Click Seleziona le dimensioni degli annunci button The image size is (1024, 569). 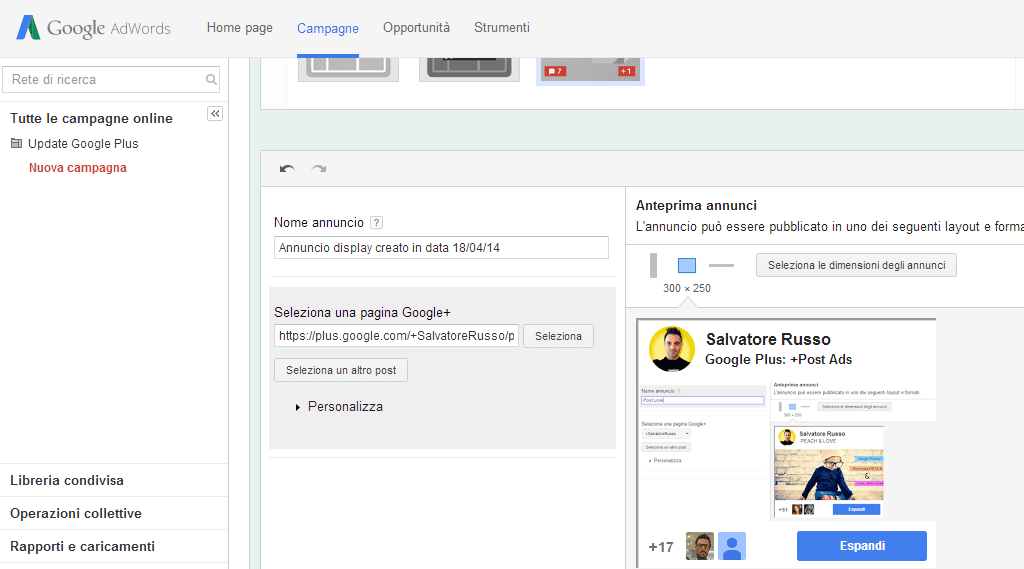click(856, 265)
